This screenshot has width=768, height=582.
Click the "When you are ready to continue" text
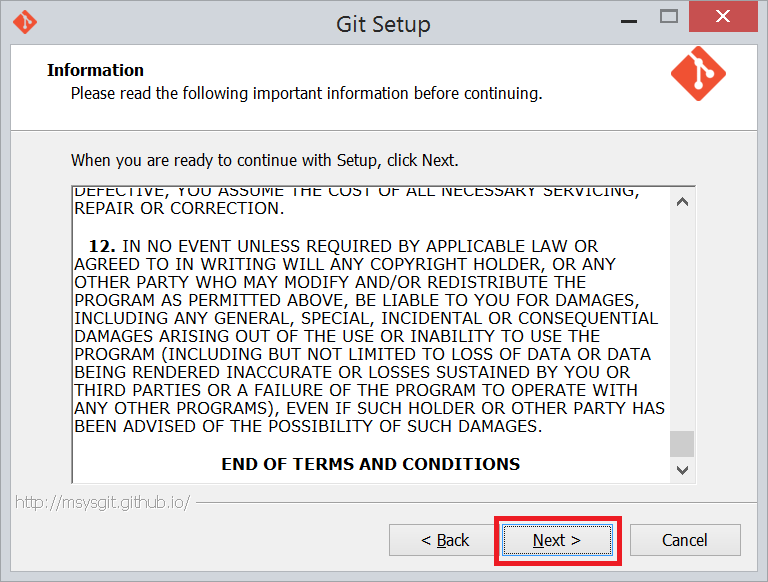point(264,160)
